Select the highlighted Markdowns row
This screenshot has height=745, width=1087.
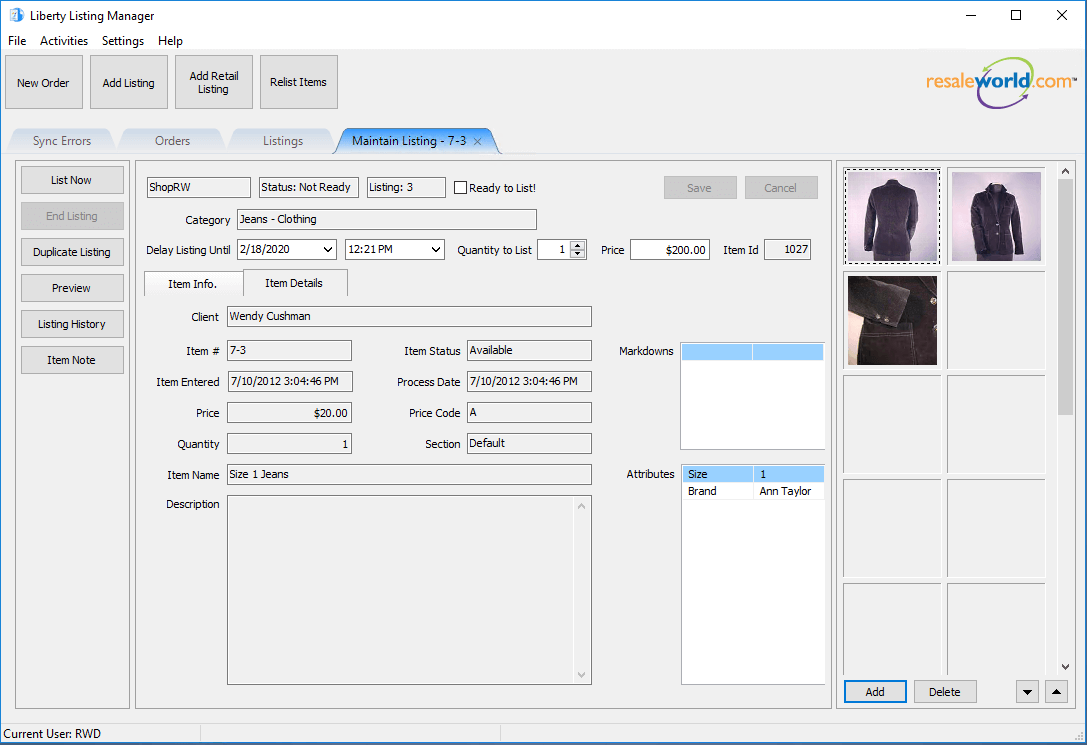coord(753,352)
